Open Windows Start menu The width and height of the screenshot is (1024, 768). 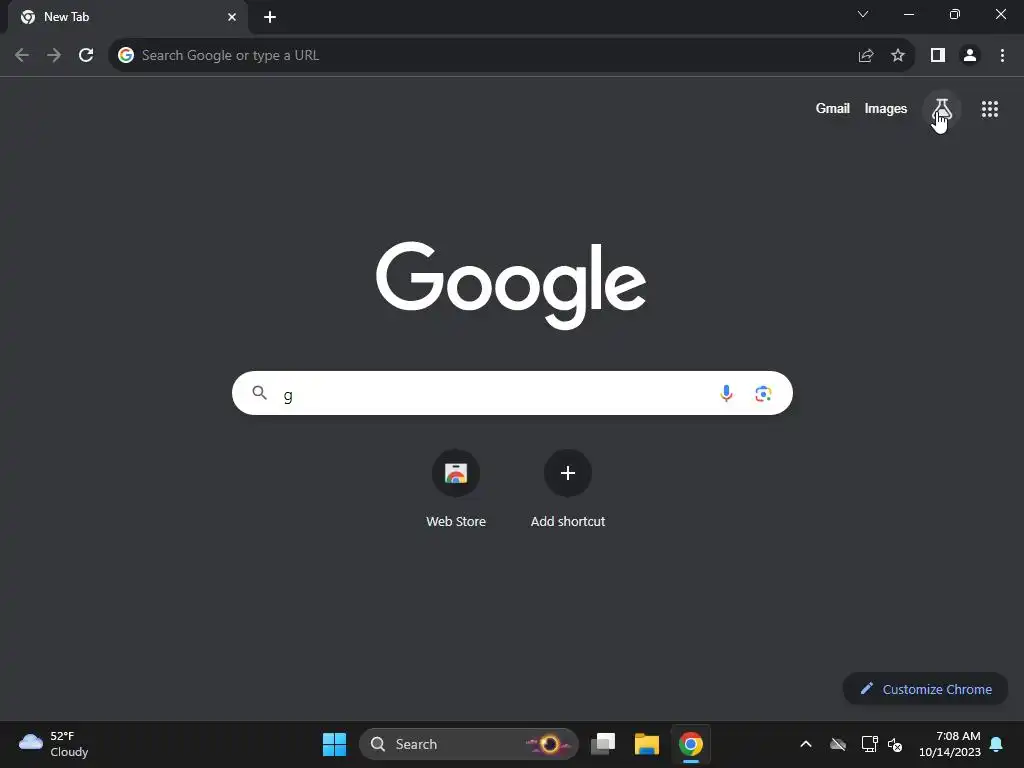pyautogui.click(x=334, y=744)
